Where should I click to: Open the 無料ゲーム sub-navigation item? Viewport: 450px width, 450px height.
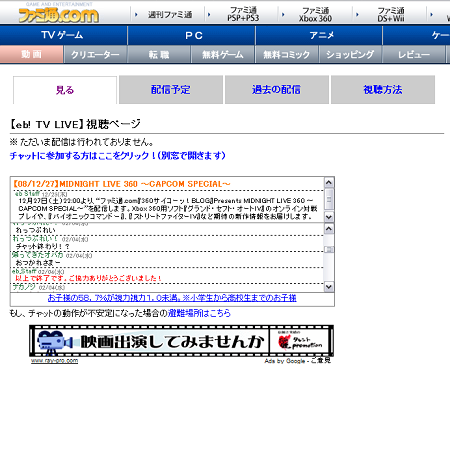coord(223,54)
